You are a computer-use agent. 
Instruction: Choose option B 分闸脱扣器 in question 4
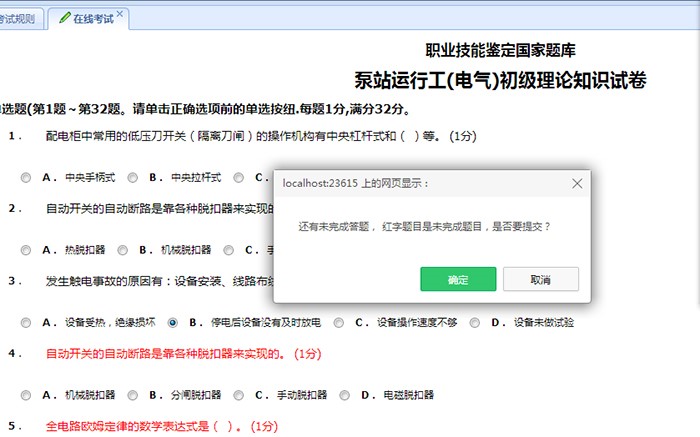(x=133, y=395)
